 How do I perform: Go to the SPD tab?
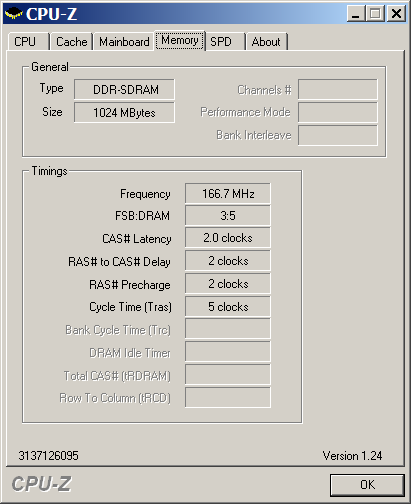(225, 42)
